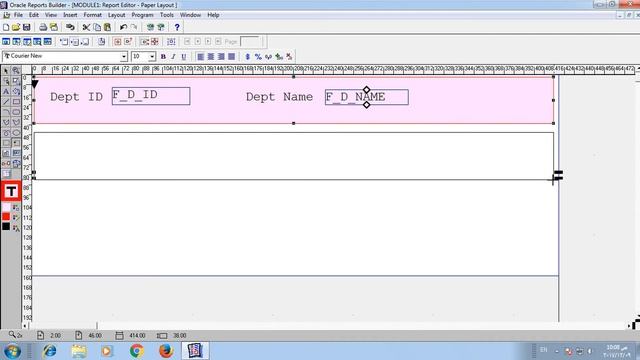This screenshot has height=360, width=640.
Task: Paste from clipboard icon
Action: [x=107, y=27]
